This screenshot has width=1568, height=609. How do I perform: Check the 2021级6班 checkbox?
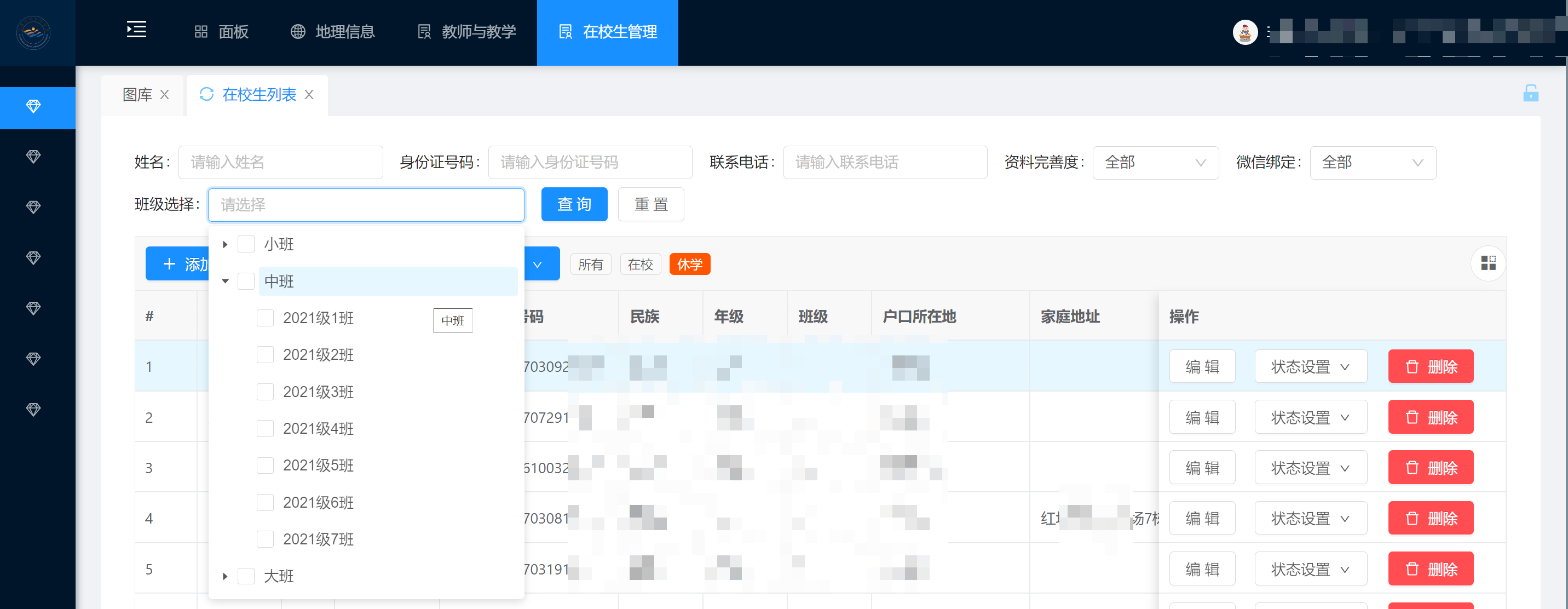[x=265, y=502]
